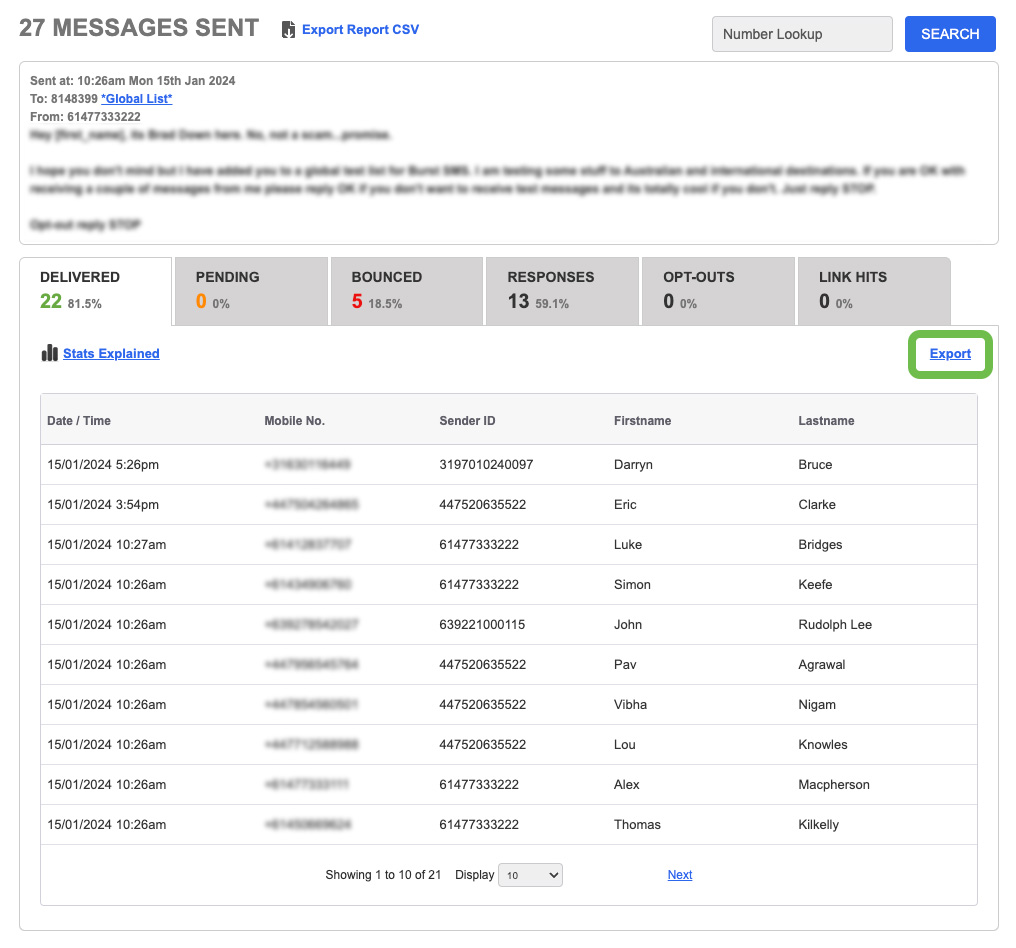Switch to the DELIVERED tab
Image resolution: width=1016 pixels, height=948 pixels.
point(96,291)
